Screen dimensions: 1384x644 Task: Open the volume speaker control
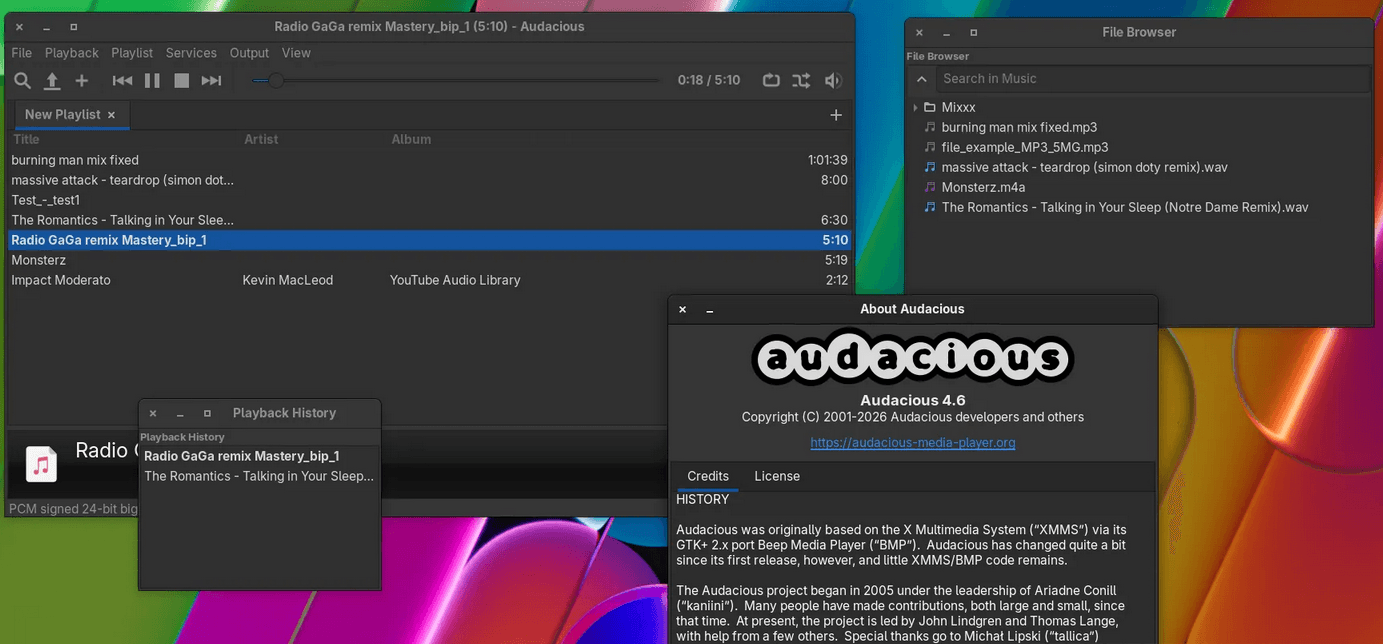[x=832, y=81]
